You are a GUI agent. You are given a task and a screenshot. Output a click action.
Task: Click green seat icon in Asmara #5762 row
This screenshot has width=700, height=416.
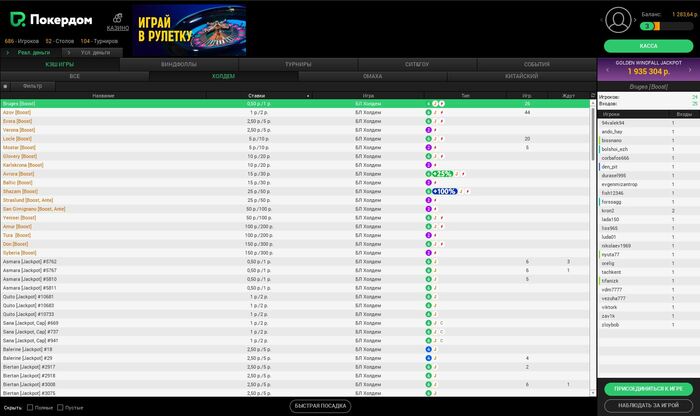tap(429, 262)
